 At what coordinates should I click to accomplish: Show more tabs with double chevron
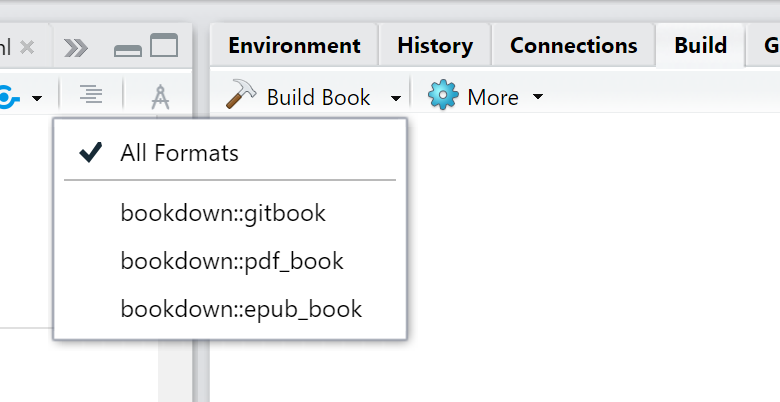(x=75, y=46)
